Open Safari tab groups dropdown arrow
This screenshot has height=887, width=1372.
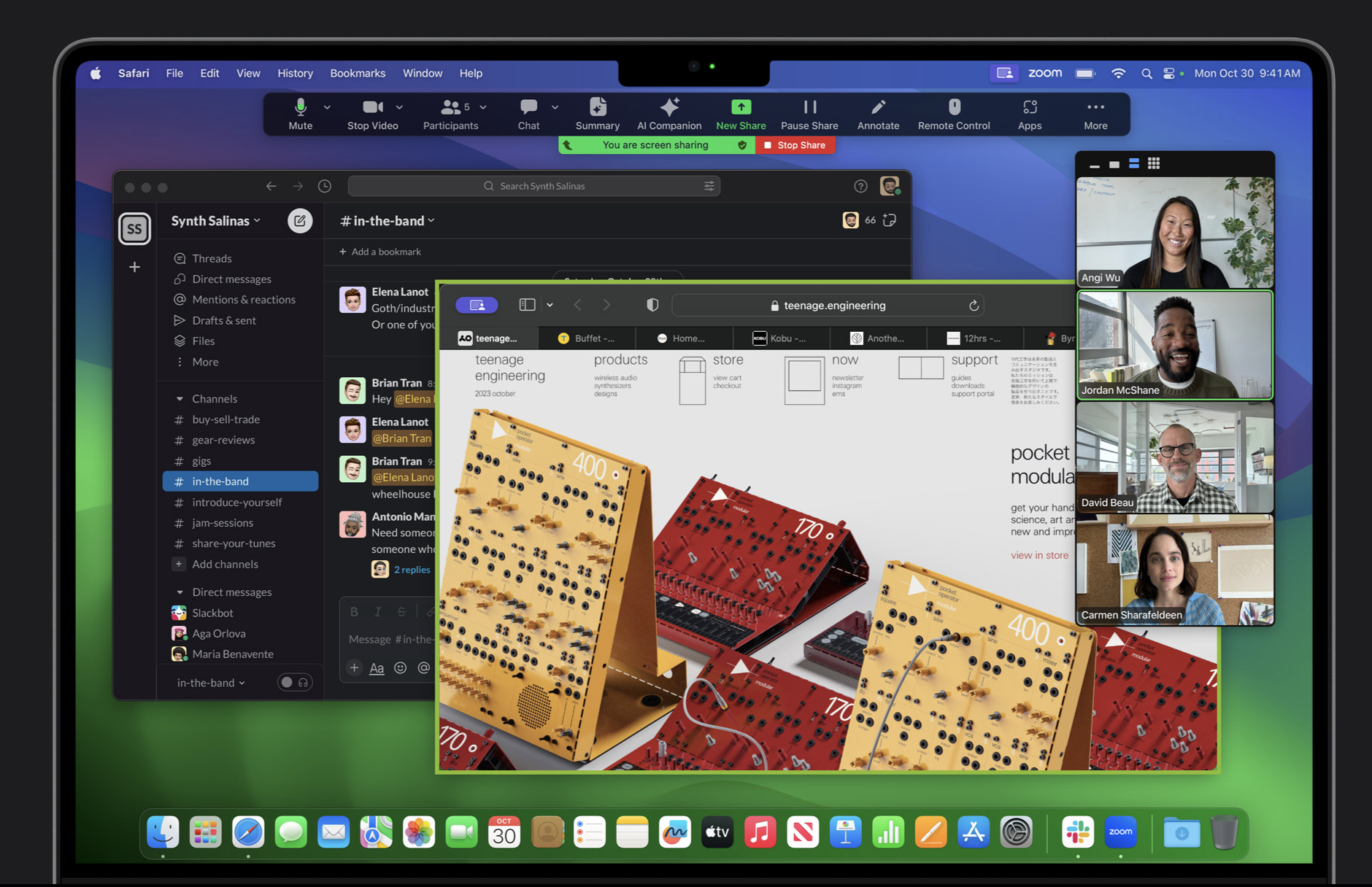click(550, 305)
